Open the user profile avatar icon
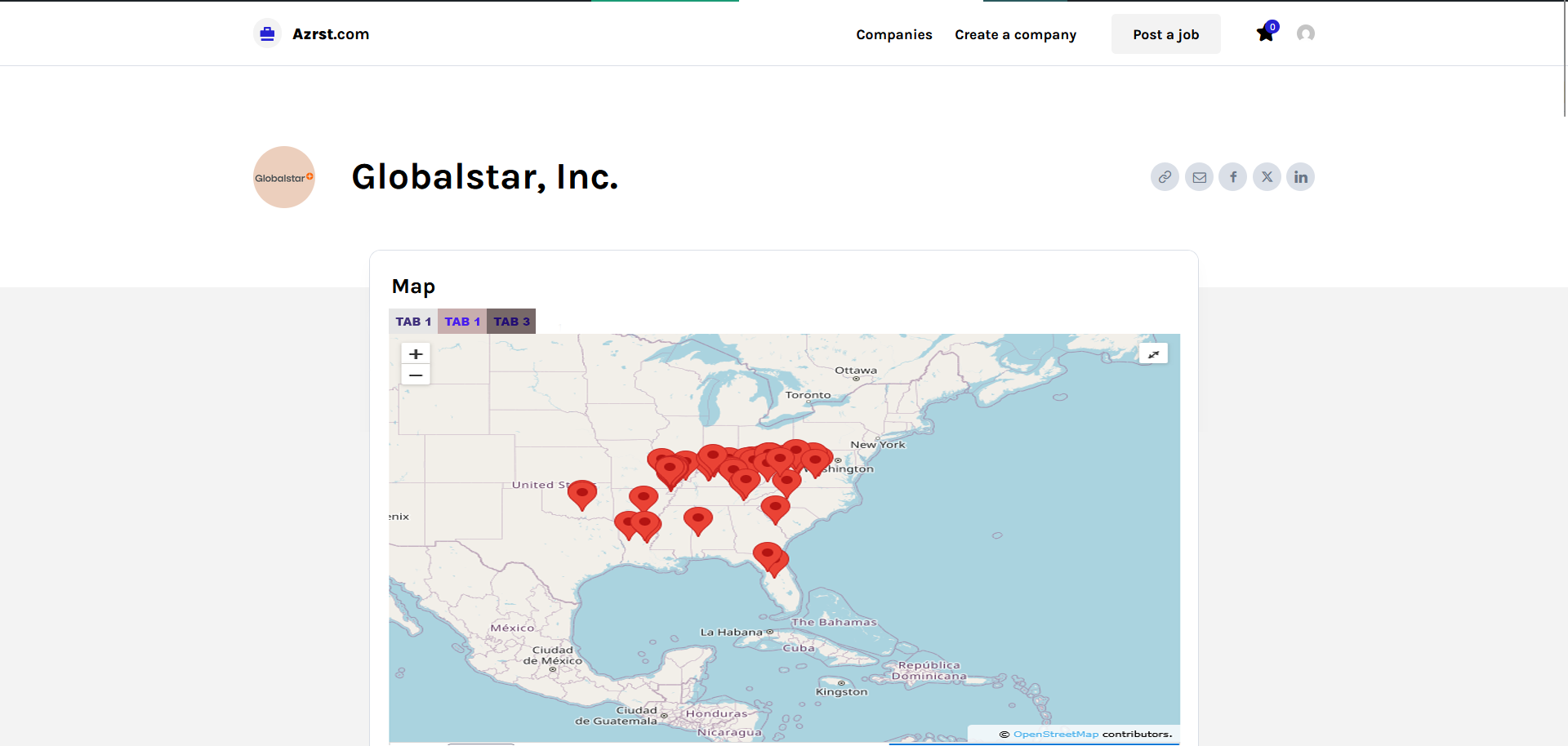 [x=1306, y=33]
